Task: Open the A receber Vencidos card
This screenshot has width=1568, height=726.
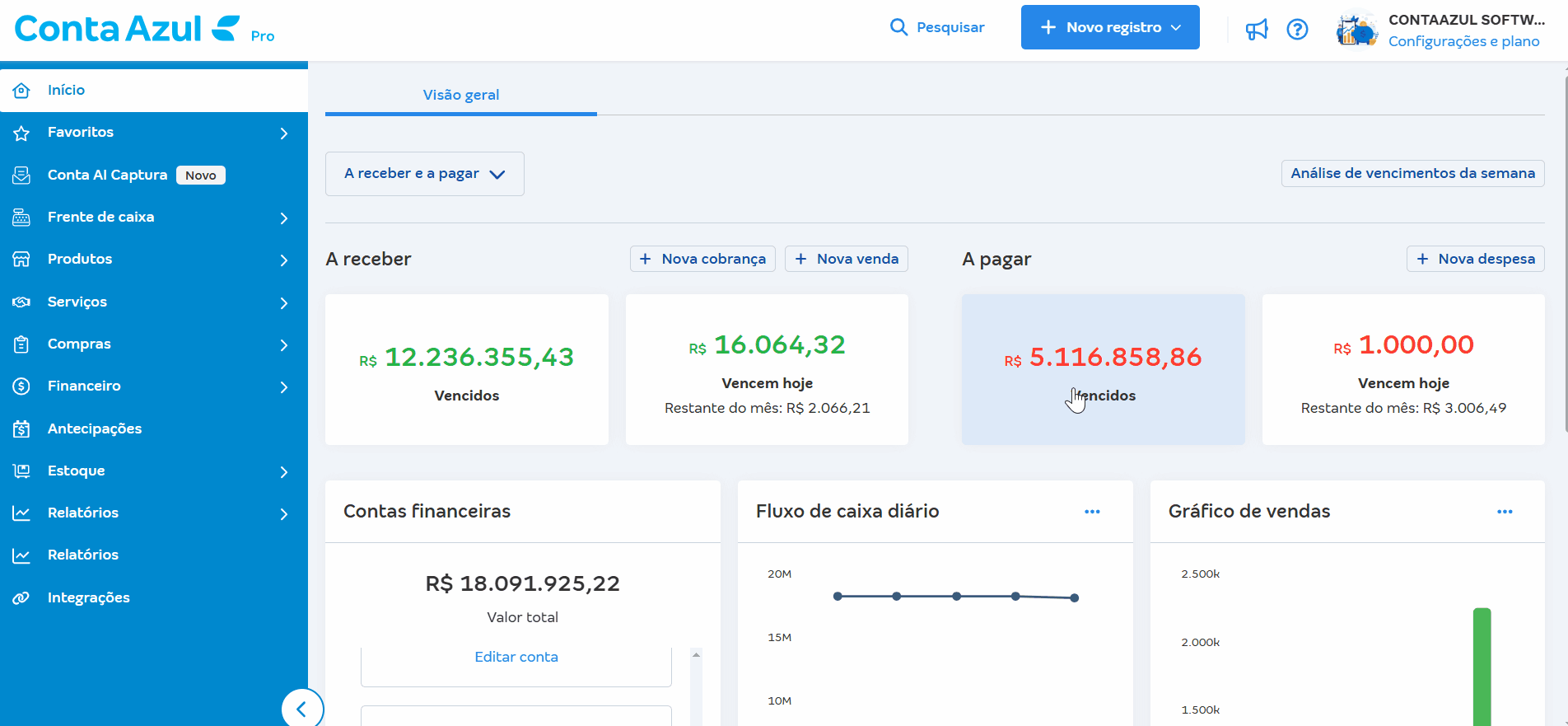Action: pyautogui.click(x=467, y=370)
